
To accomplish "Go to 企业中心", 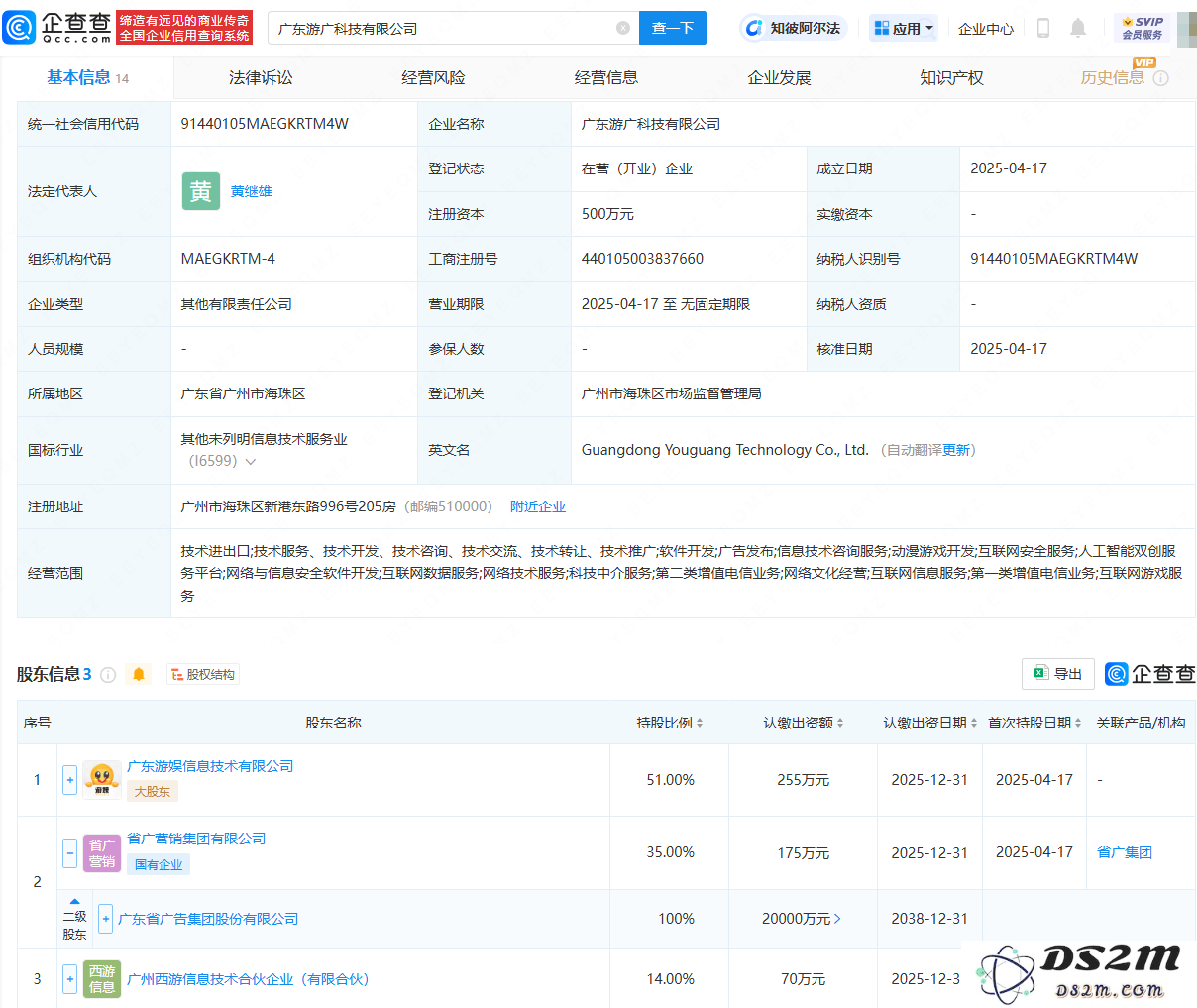I will point(986,29).
